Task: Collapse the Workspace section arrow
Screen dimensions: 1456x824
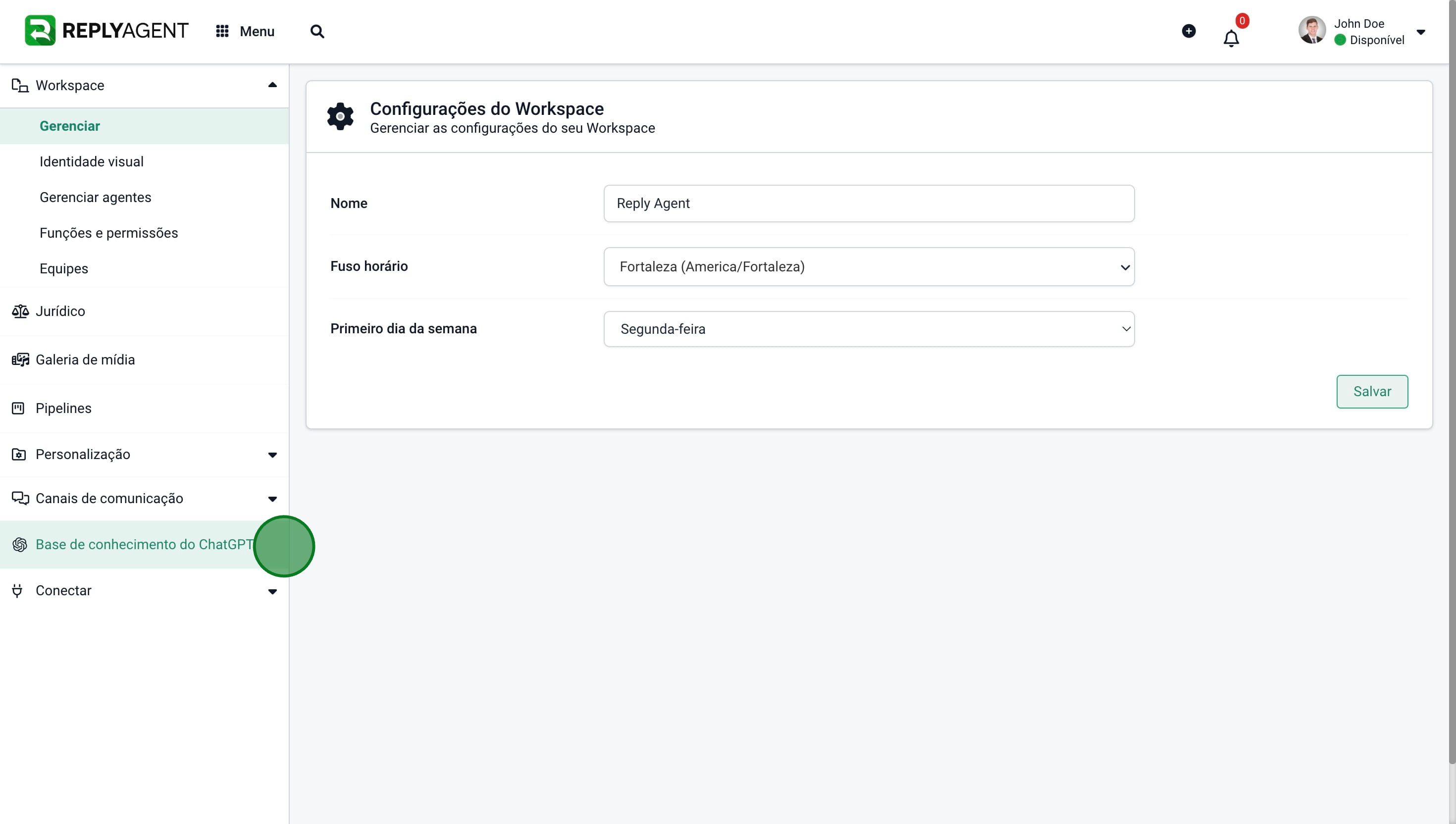Action: (x=272, y=85)
